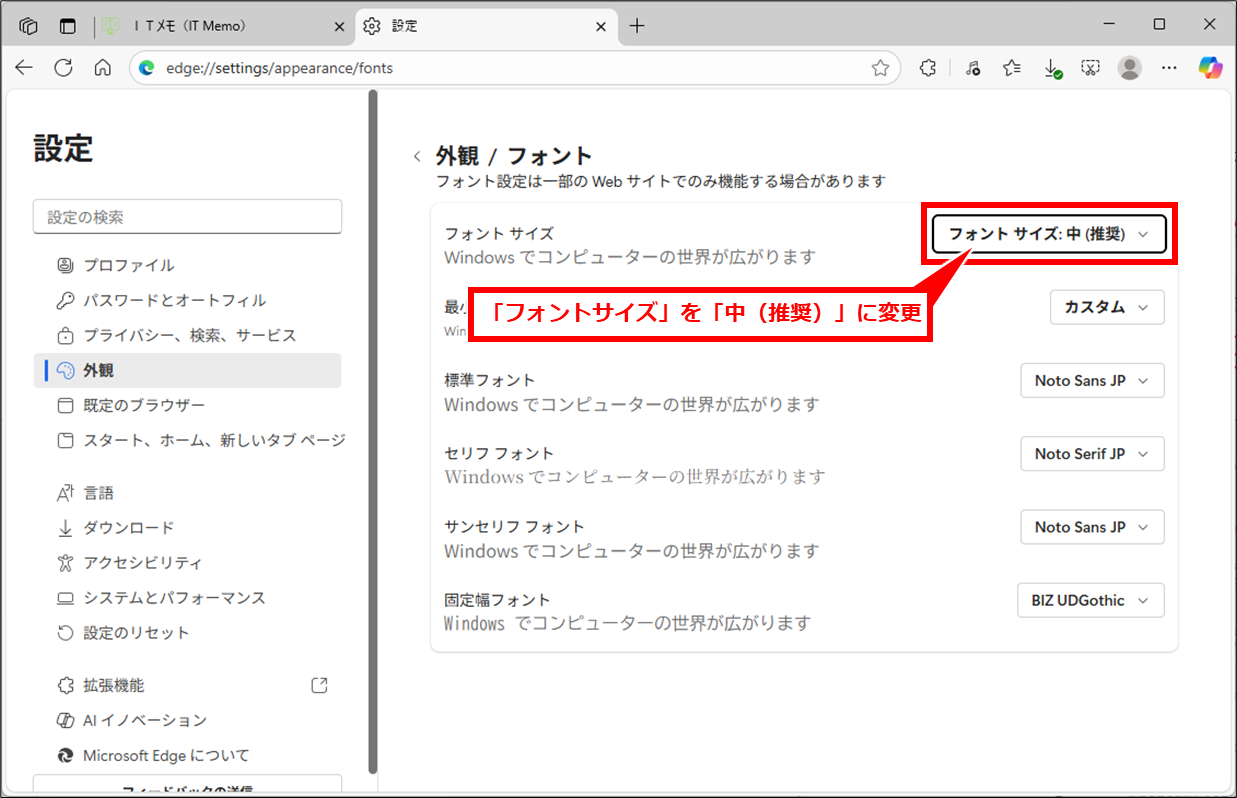Expand the セリフ フォント Noto Serif JP dropdown
The image size is (1237, 798).
click(x=1092, y=454)
